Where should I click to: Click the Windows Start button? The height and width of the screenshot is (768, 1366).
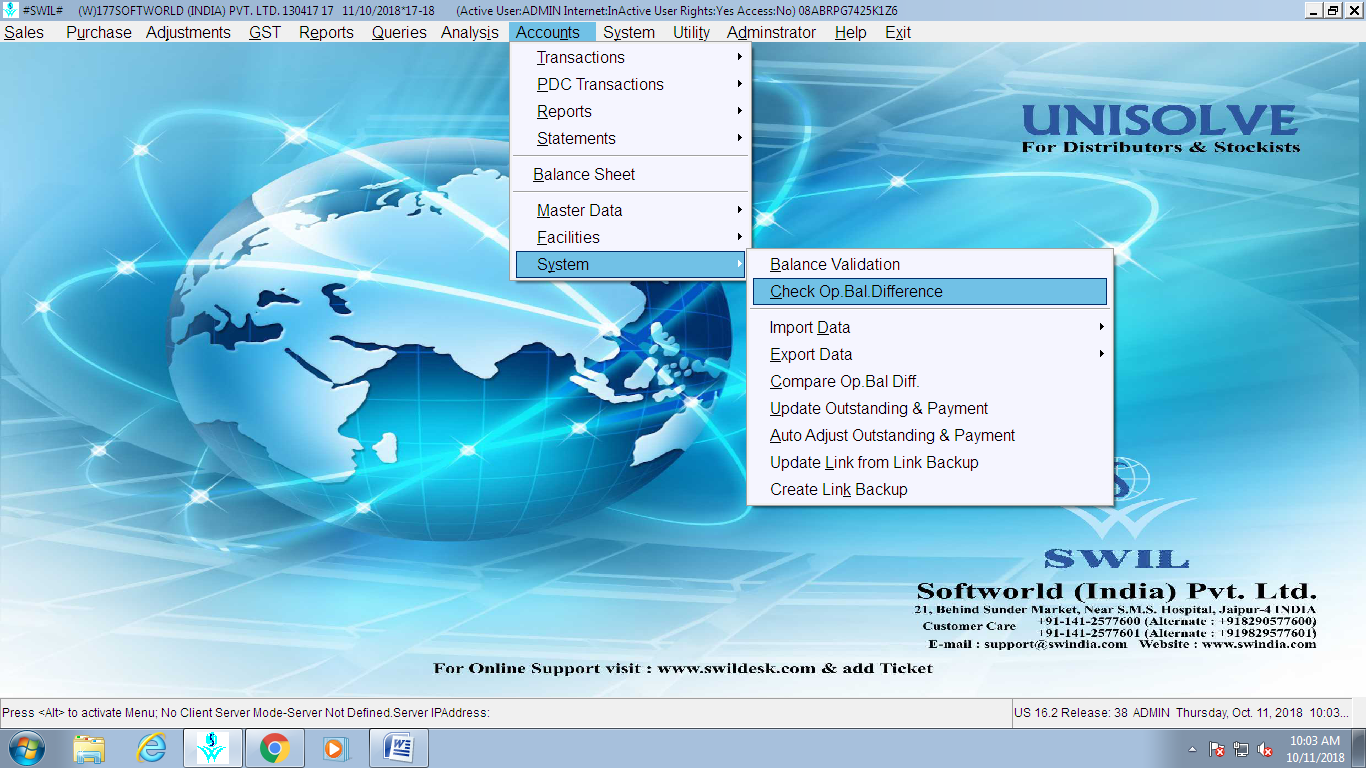pyautogui.click(x=26, y=748)
